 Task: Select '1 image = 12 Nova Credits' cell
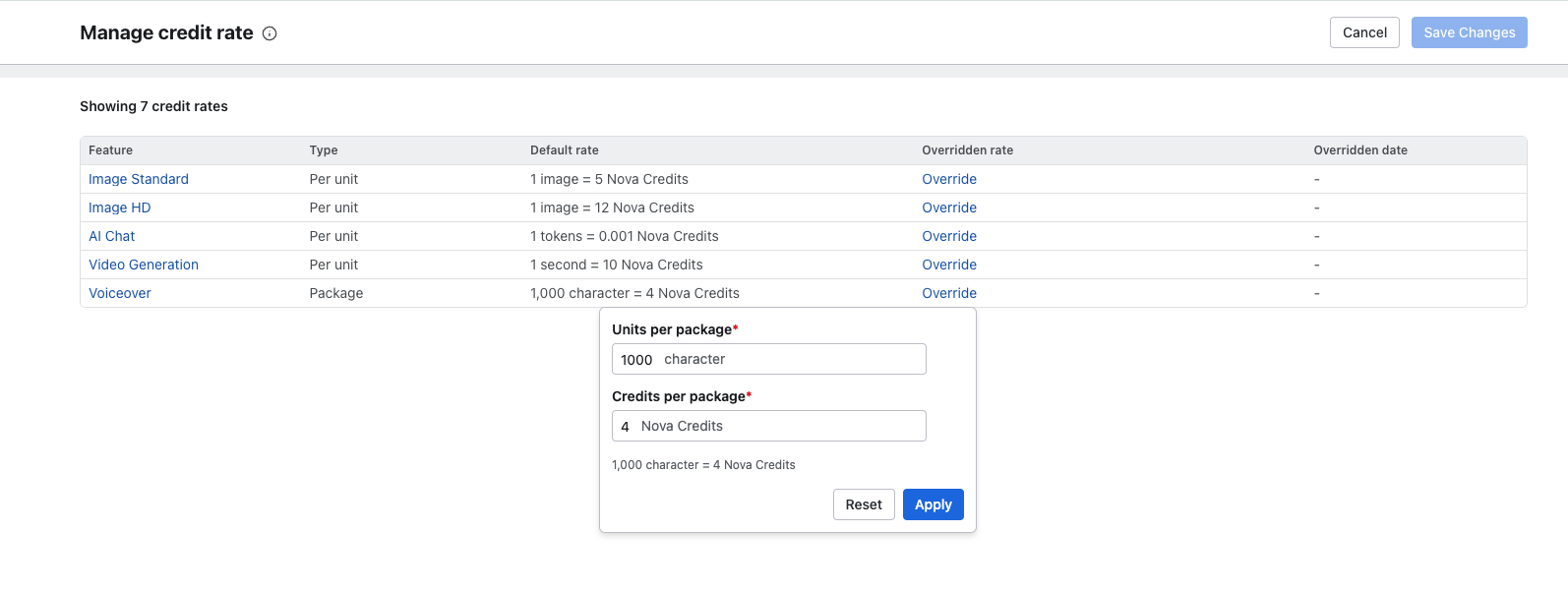[x=612, y=207]
